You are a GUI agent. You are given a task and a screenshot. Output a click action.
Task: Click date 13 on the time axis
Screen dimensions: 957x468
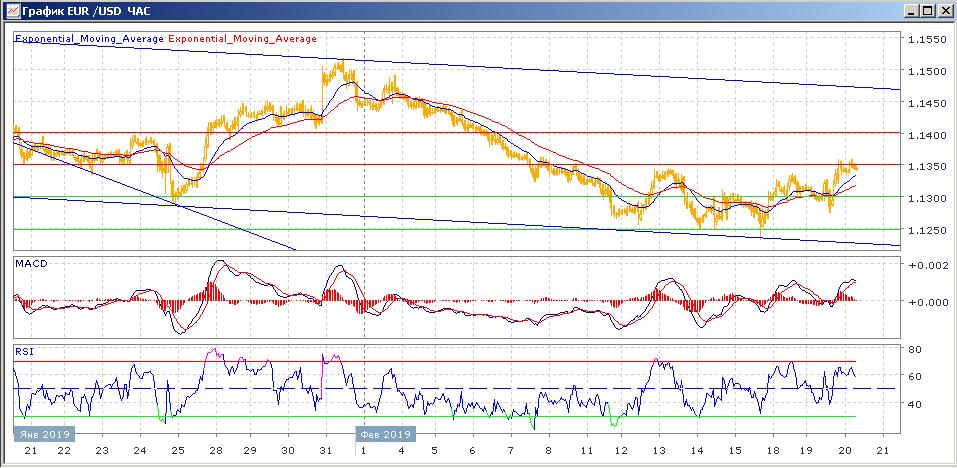(658, 451)
